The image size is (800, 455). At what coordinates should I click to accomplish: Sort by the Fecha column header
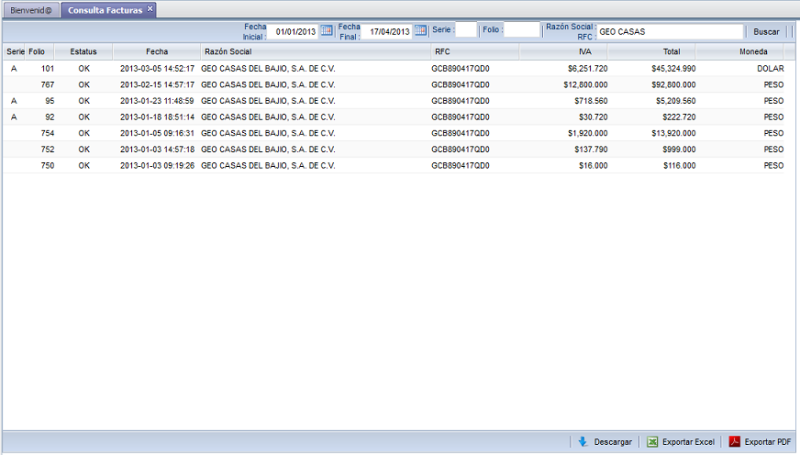point(157,50)
